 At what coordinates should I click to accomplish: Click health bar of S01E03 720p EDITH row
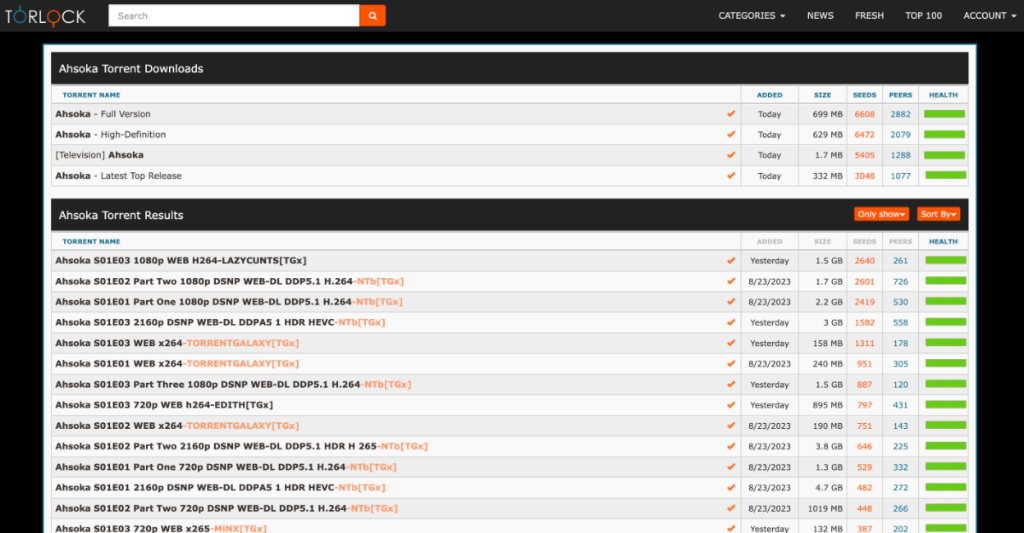pyautogui.click(x=946, y=405)
